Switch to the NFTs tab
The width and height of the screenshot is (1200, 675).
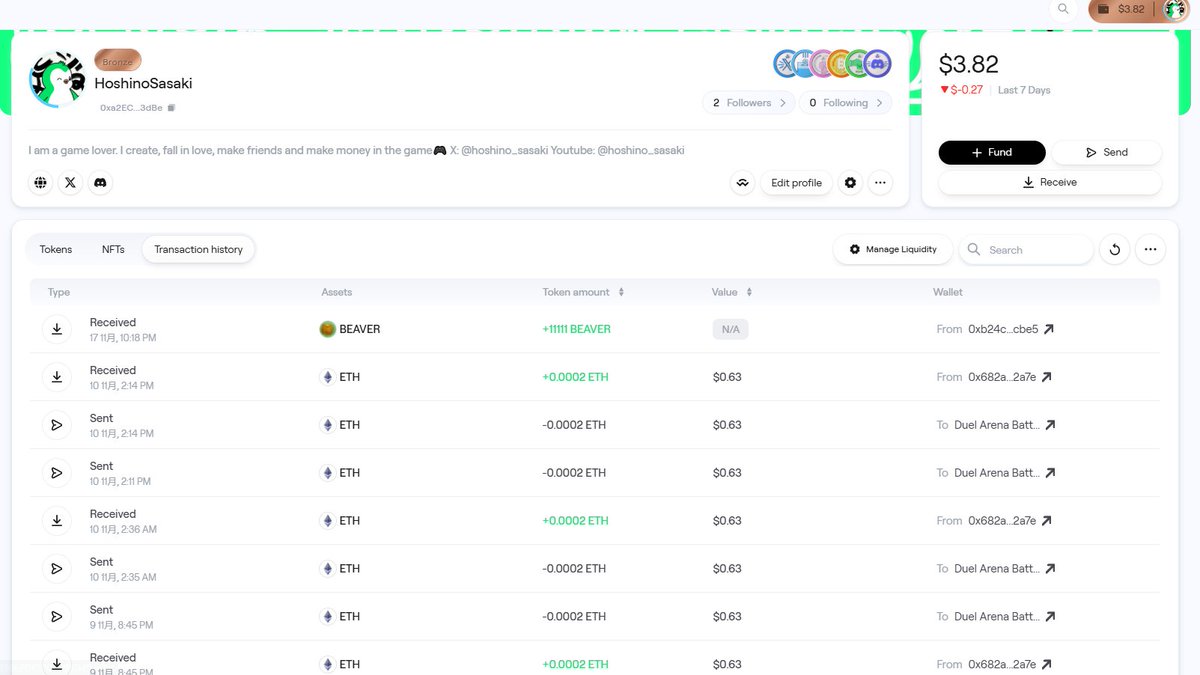pyautogui.click(x=113, y=249)
